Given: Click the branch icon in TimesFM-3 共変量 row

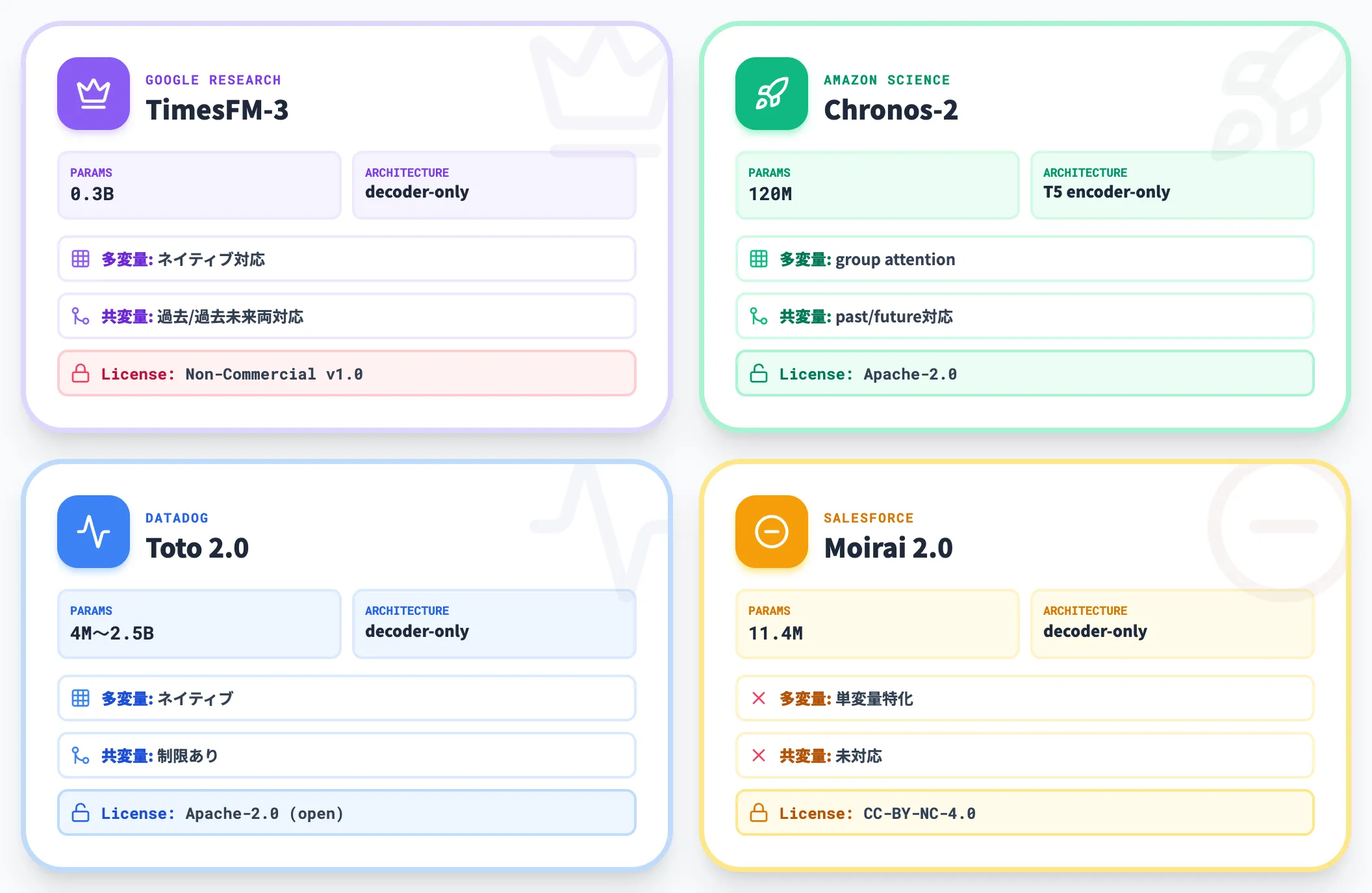Looking at the screenshot, I should (81, 316).
